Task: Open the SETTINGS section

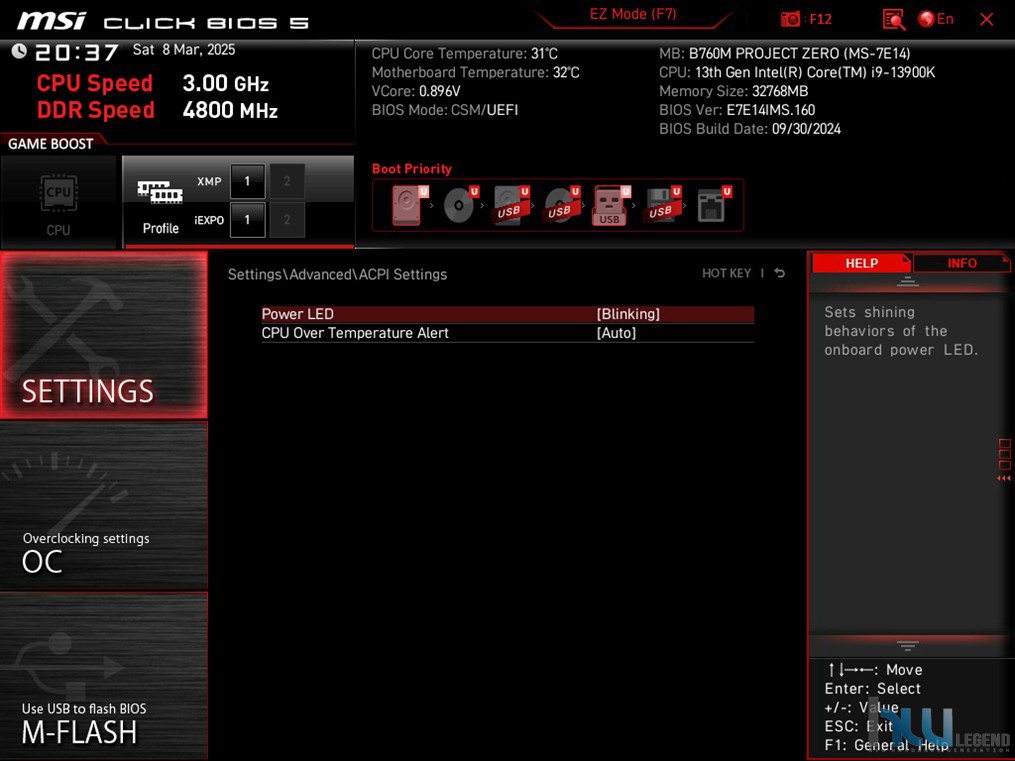Action: pyautogui.click(x=104, y=335)
